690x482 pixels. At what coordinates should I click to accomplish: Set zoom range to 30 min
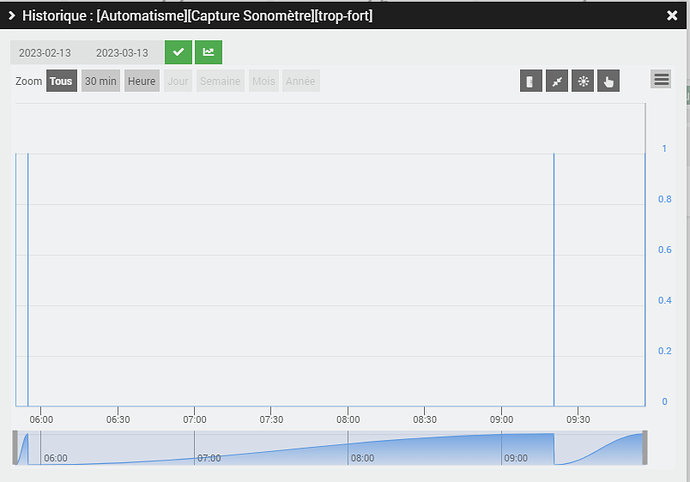click(100, 81)
